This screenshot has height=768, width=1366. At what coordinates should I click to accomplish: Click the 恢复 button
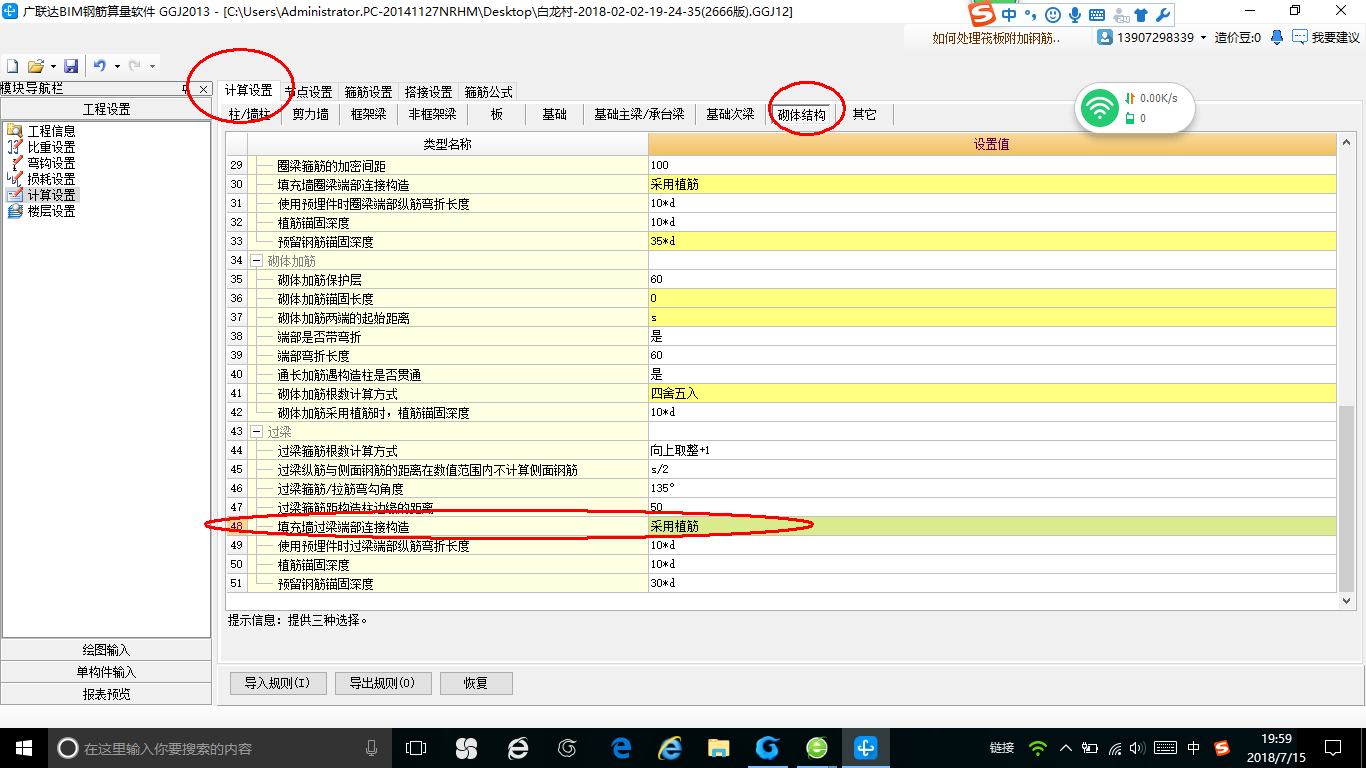tap(476, 684)
